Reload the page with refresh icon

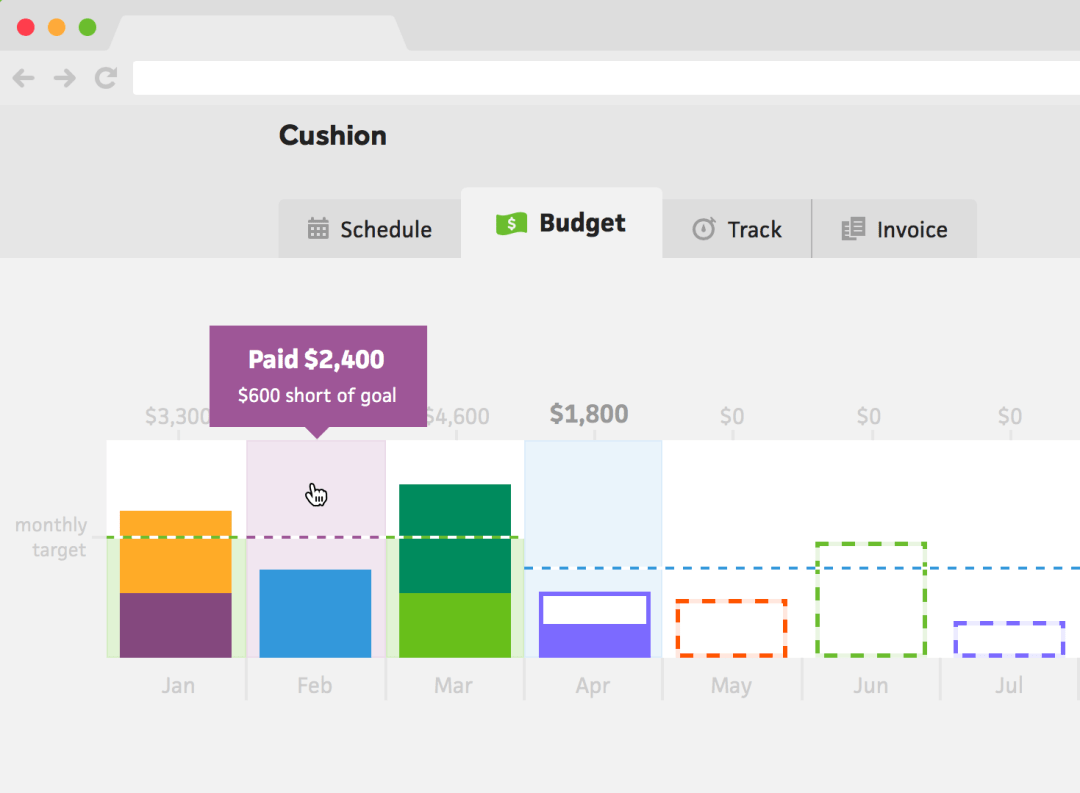coord(105,78)
